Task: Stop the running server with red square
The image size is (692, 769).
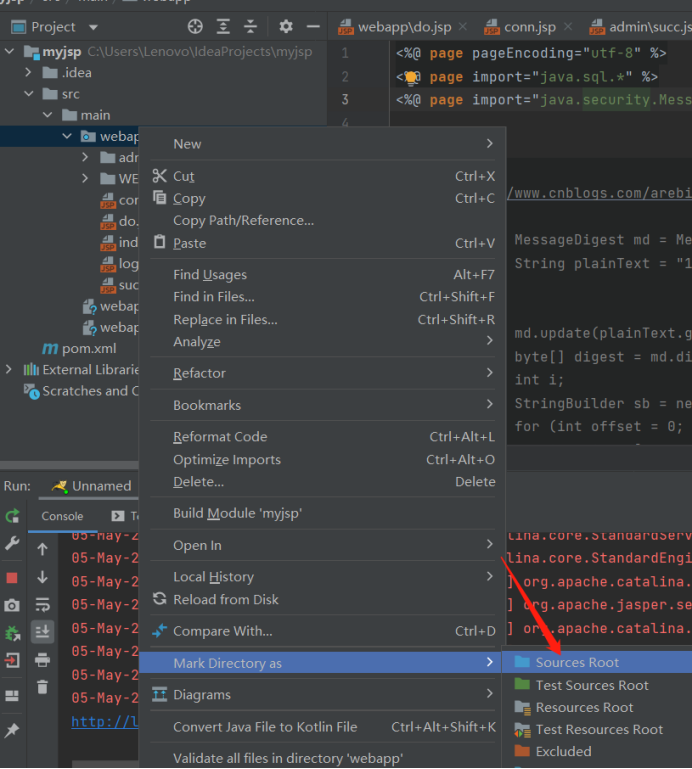Action: 12,578
